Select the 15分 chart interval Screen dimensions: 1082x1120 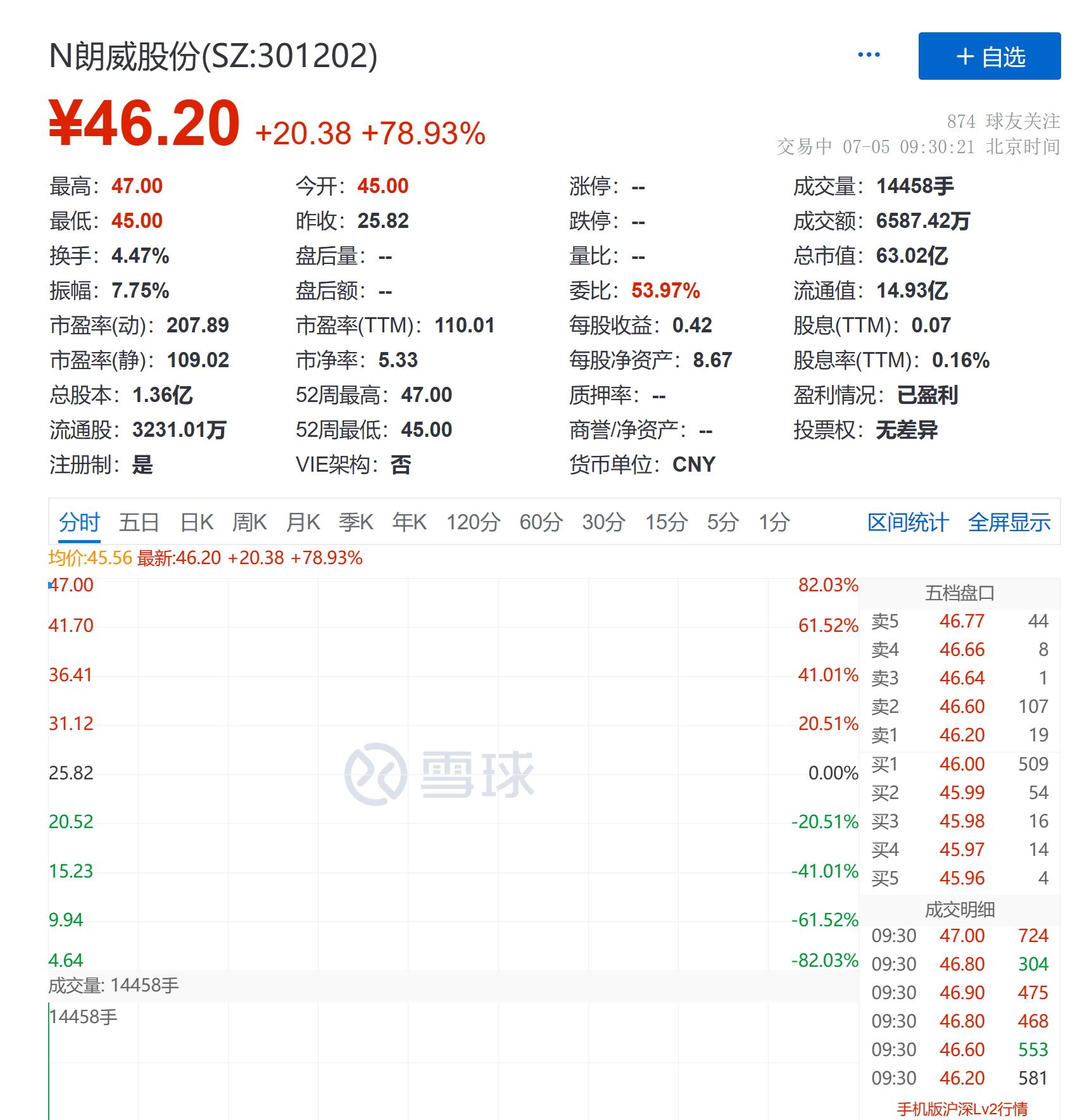click(667, 523)
